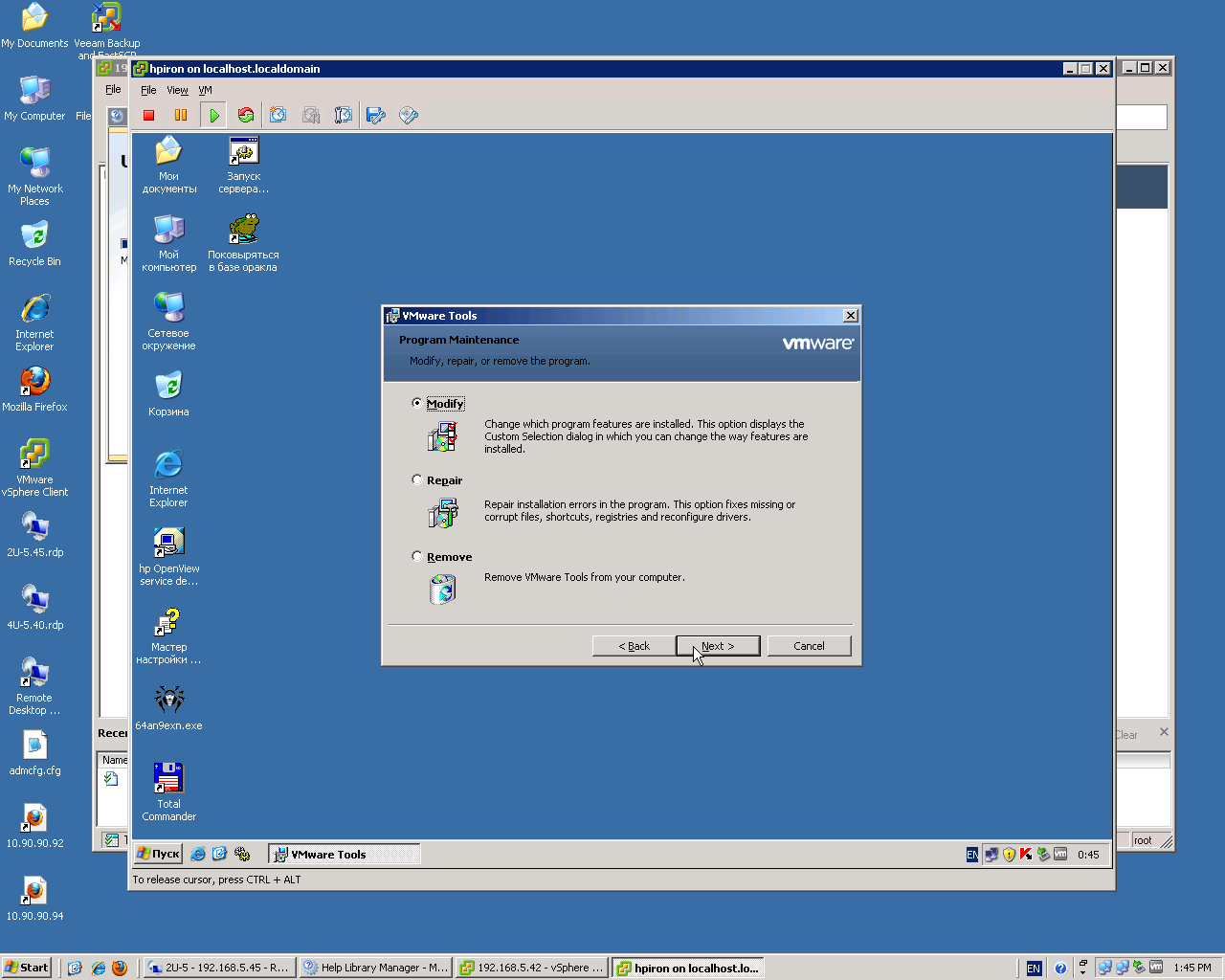Switch to the 2U-5 remote desktop taskbar button
1225x980 pixels.
219,968
